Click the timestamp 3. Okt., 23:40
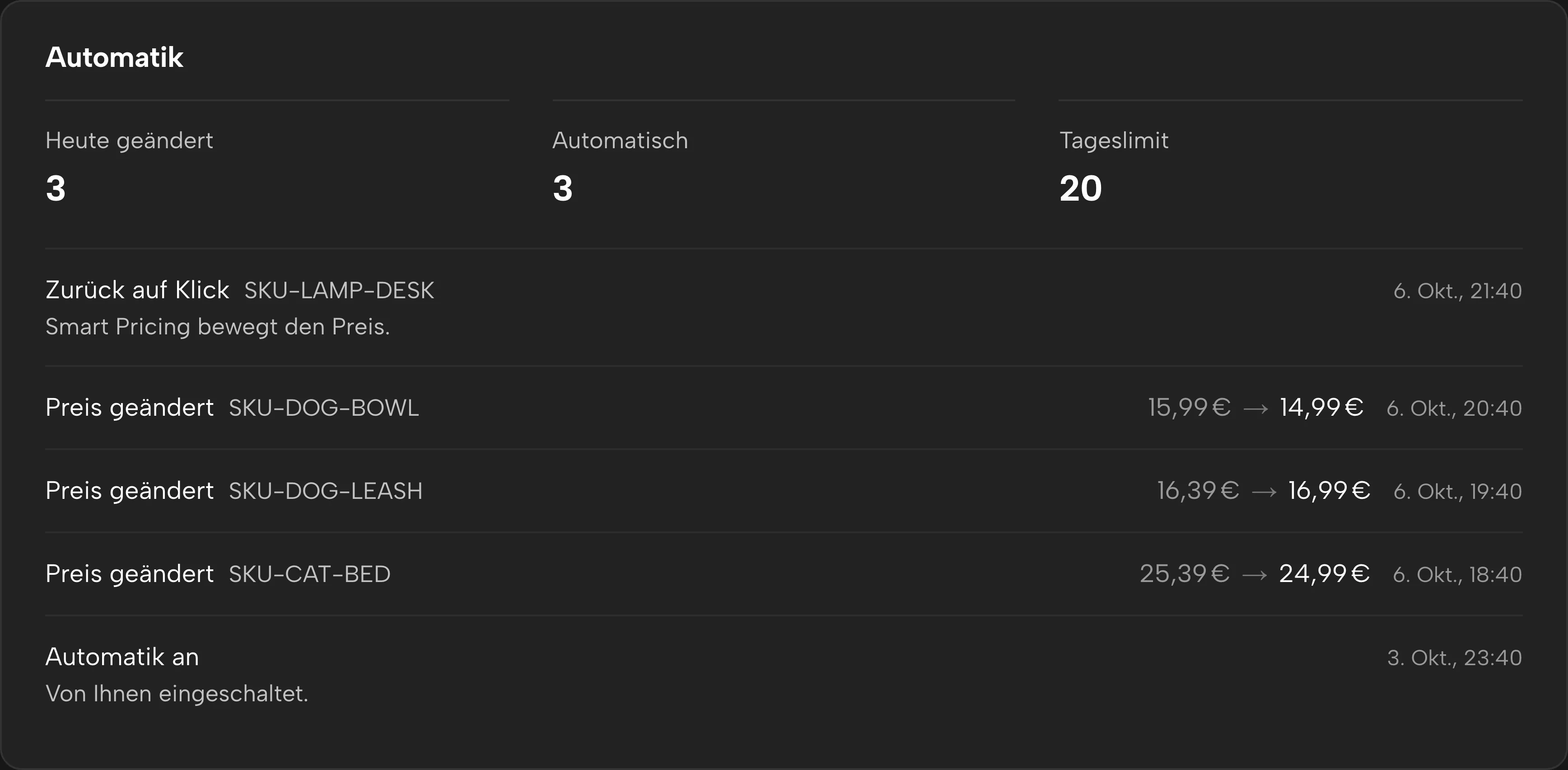The width and height of the screenshot is (1568, 770). click(1455, 658)
